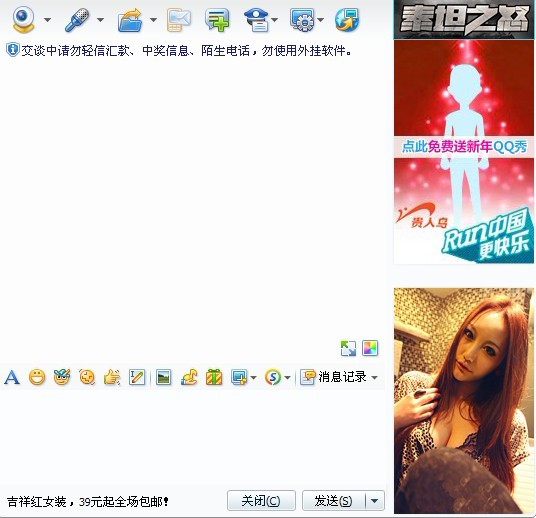Open the colorful skin palette icon

[370, 348]
